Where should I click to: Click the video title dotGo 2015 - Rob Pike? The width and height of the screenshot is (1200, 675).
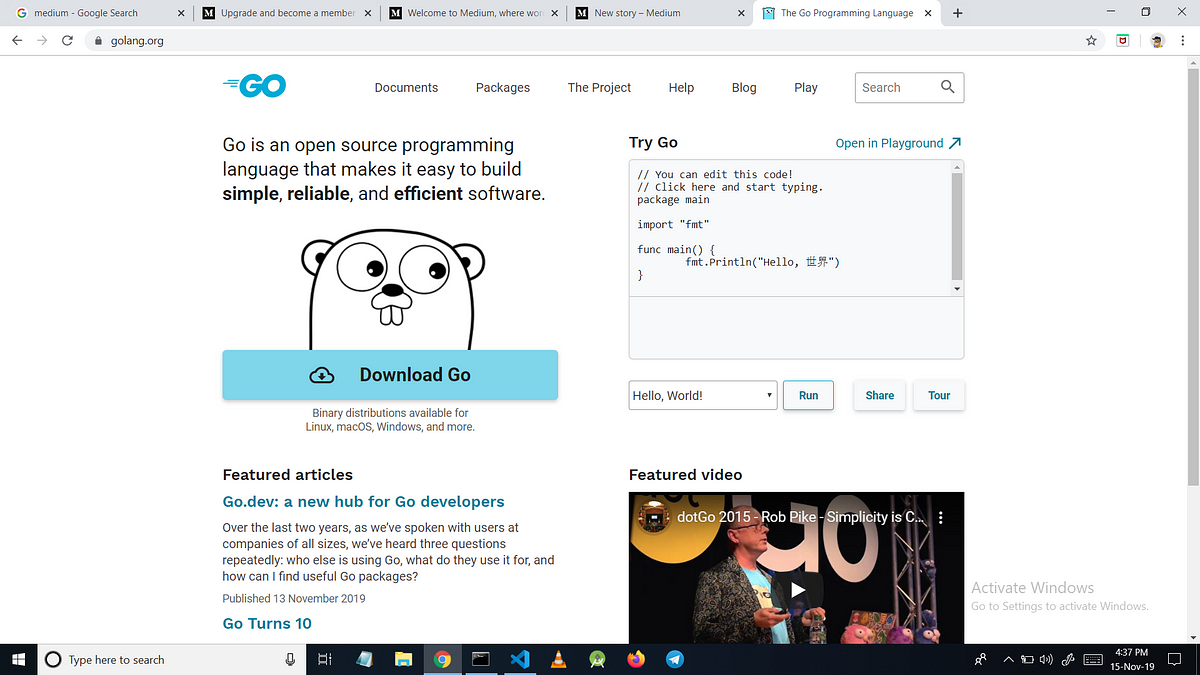(802, 517)
